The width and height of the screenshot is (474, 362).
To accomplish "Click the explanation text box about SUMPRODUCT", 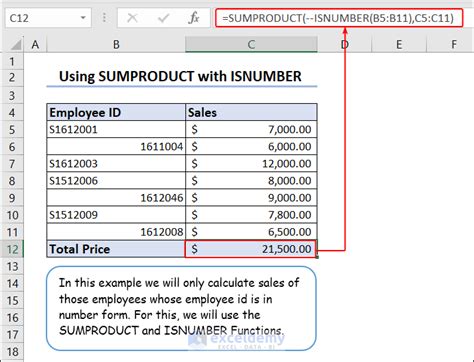I will pyautogui.click(x=181, y=308).
